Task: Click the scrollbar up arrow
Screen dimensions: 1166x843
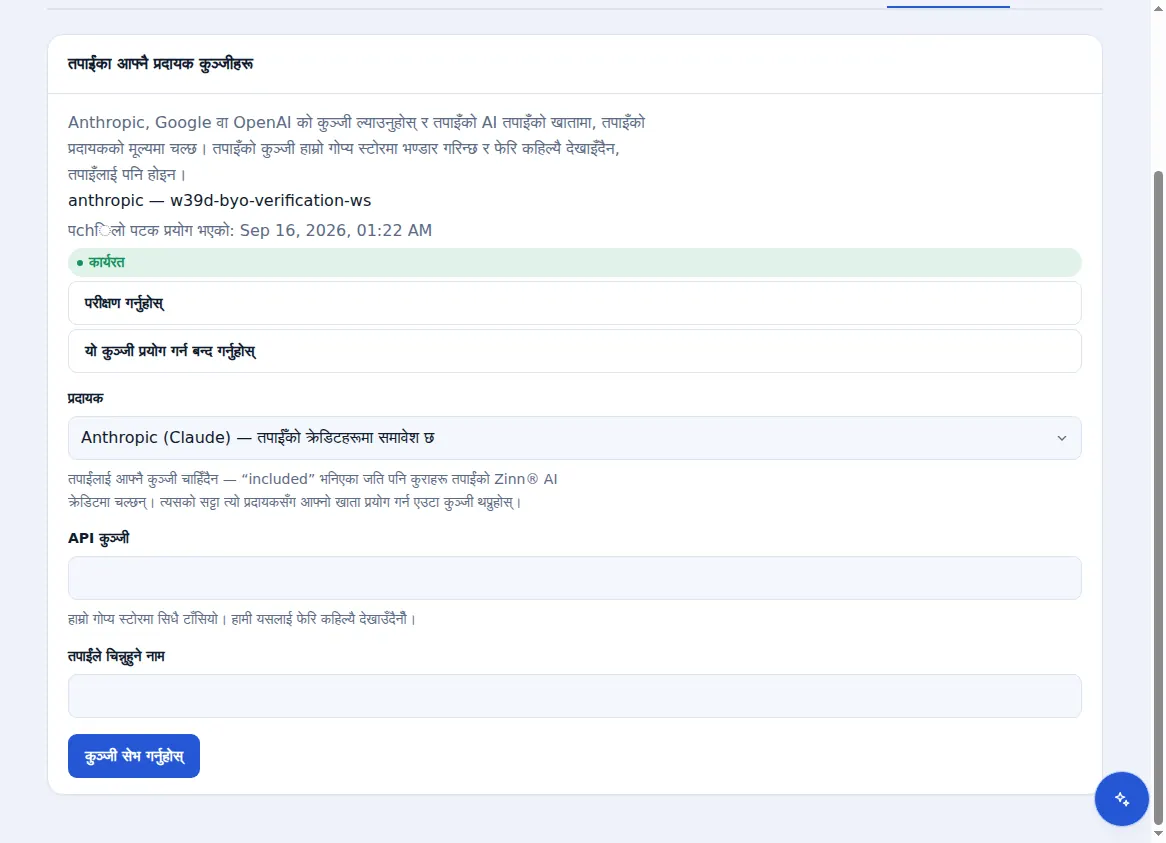Action: tap(1158, 8)
